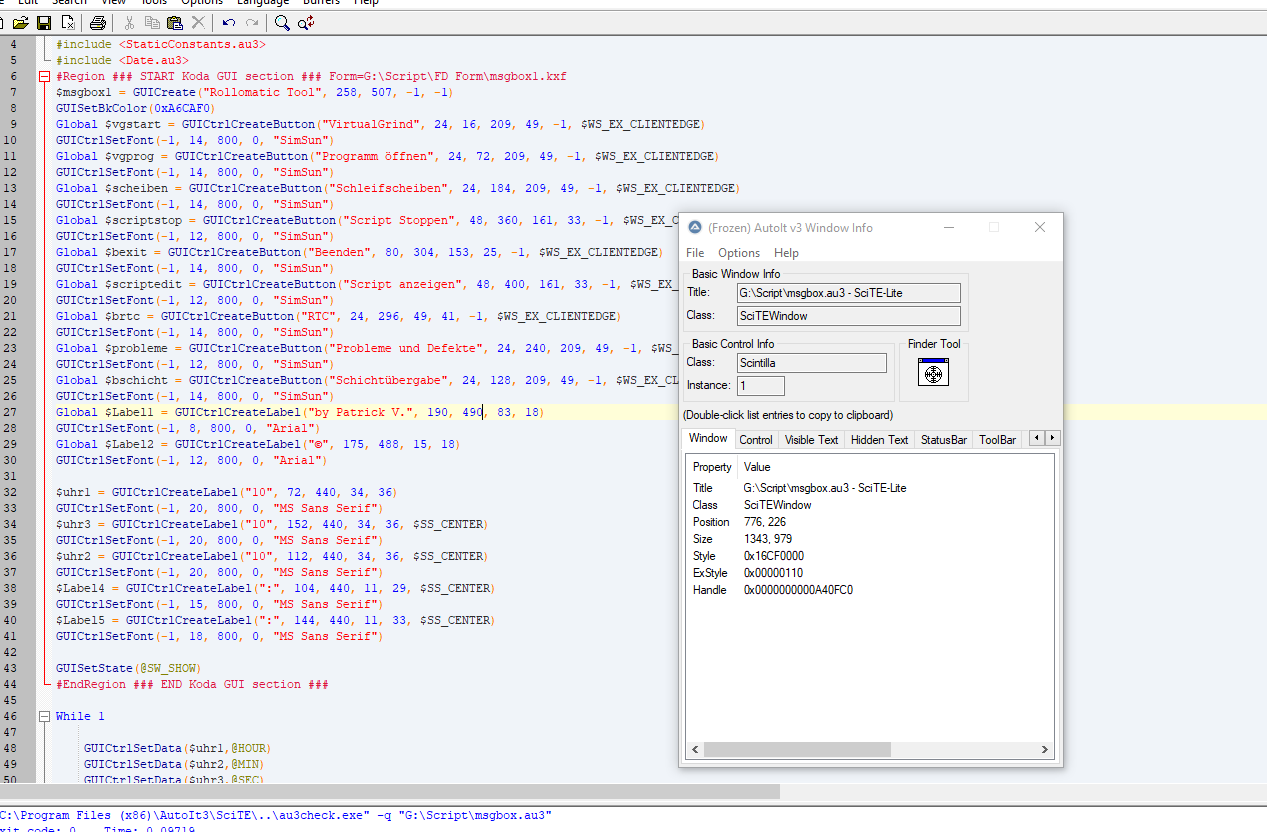Viewport: 1267px width, 832px height.
Task: Close the current file via toolbar icon
Action: [68, 22]
